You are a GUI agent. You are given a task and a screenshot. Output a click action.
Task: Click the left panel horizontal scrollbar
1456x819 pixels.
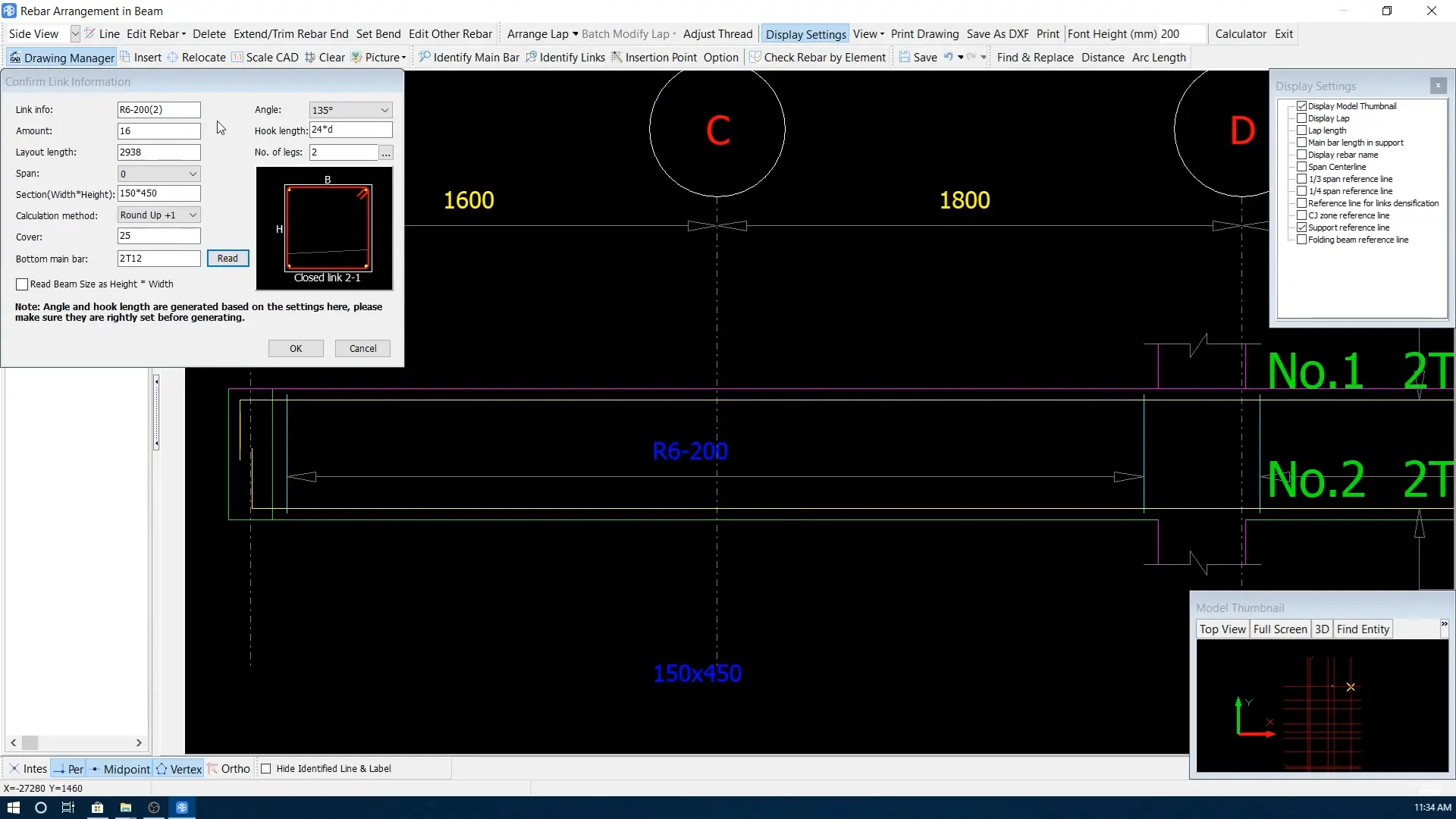(x=76, y=743)
